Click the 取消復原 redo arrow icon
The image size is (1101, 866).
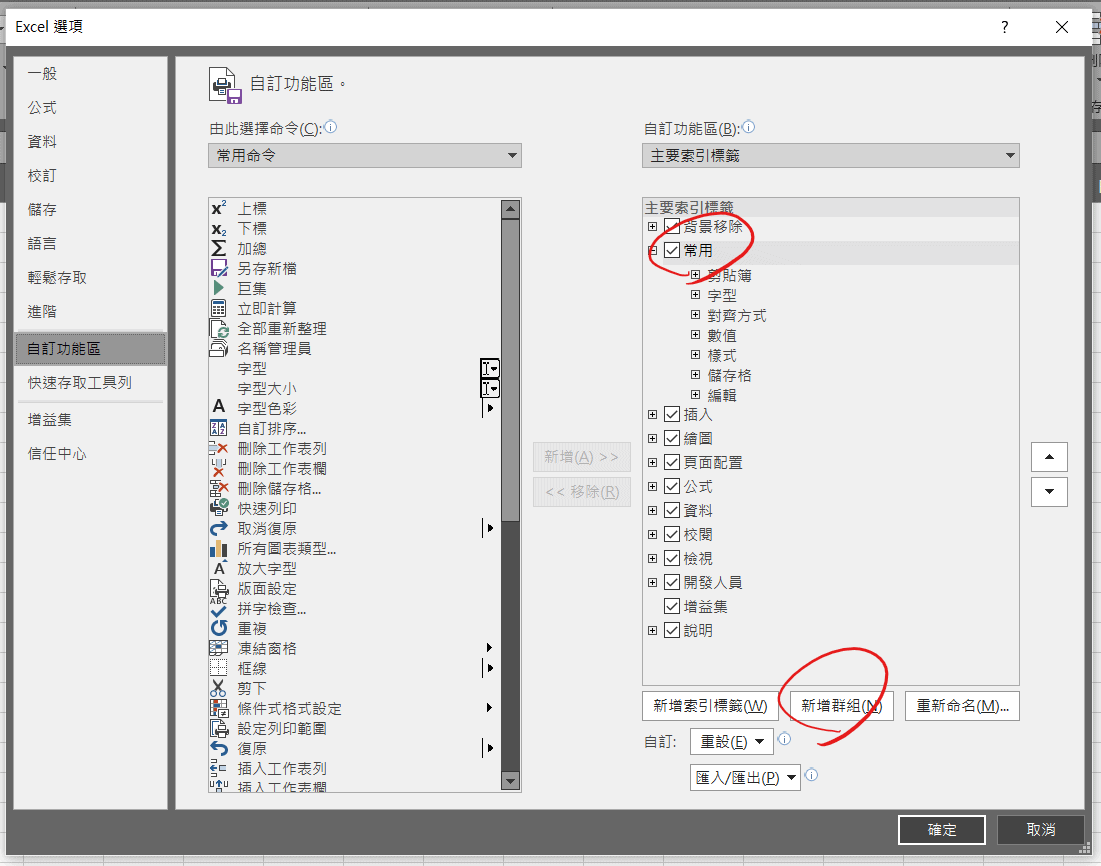tap(218, 528)
